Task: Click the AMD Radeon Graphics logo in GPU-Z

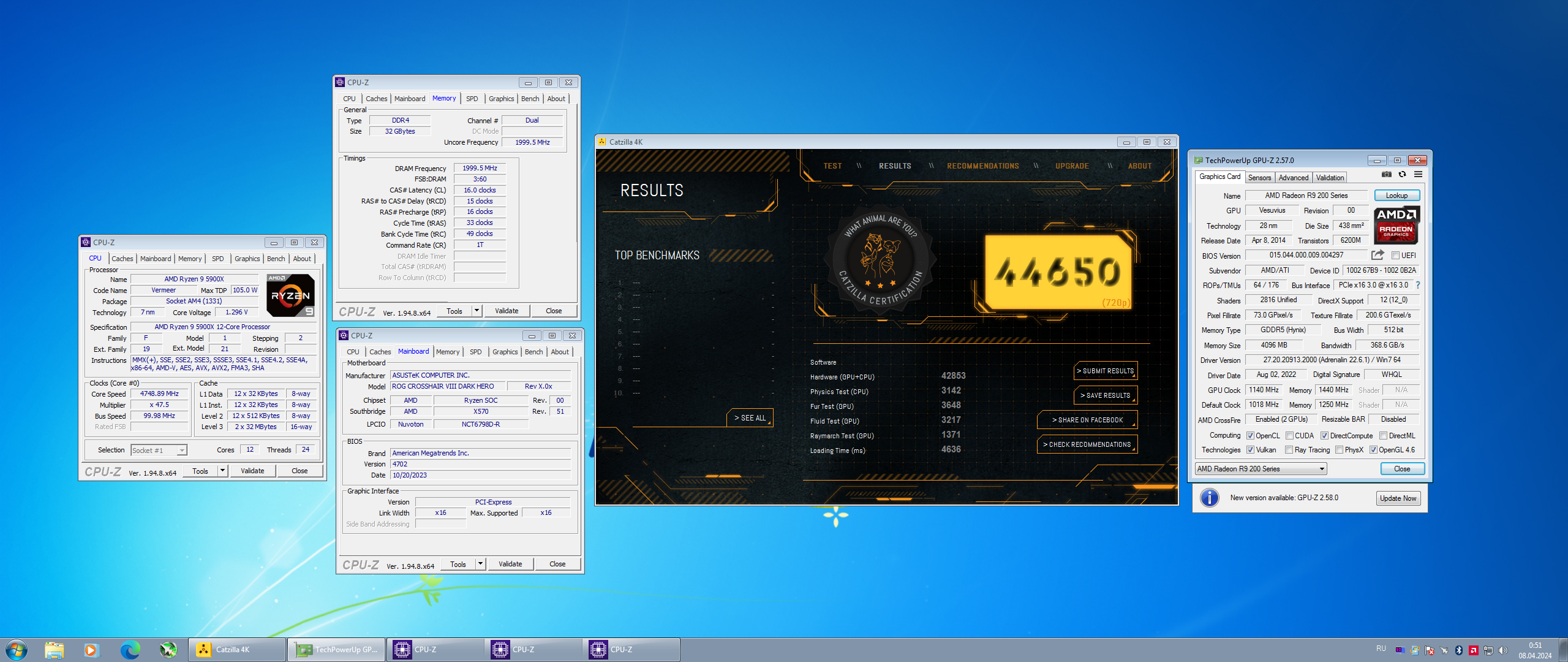Action: (x=1396, y=225)
